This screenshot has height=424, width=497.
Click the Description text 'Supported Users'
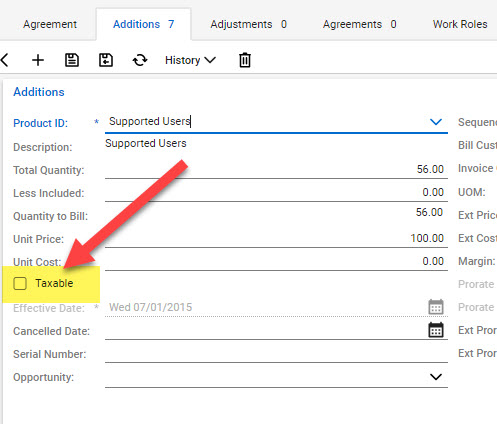[x=146, y=143]
